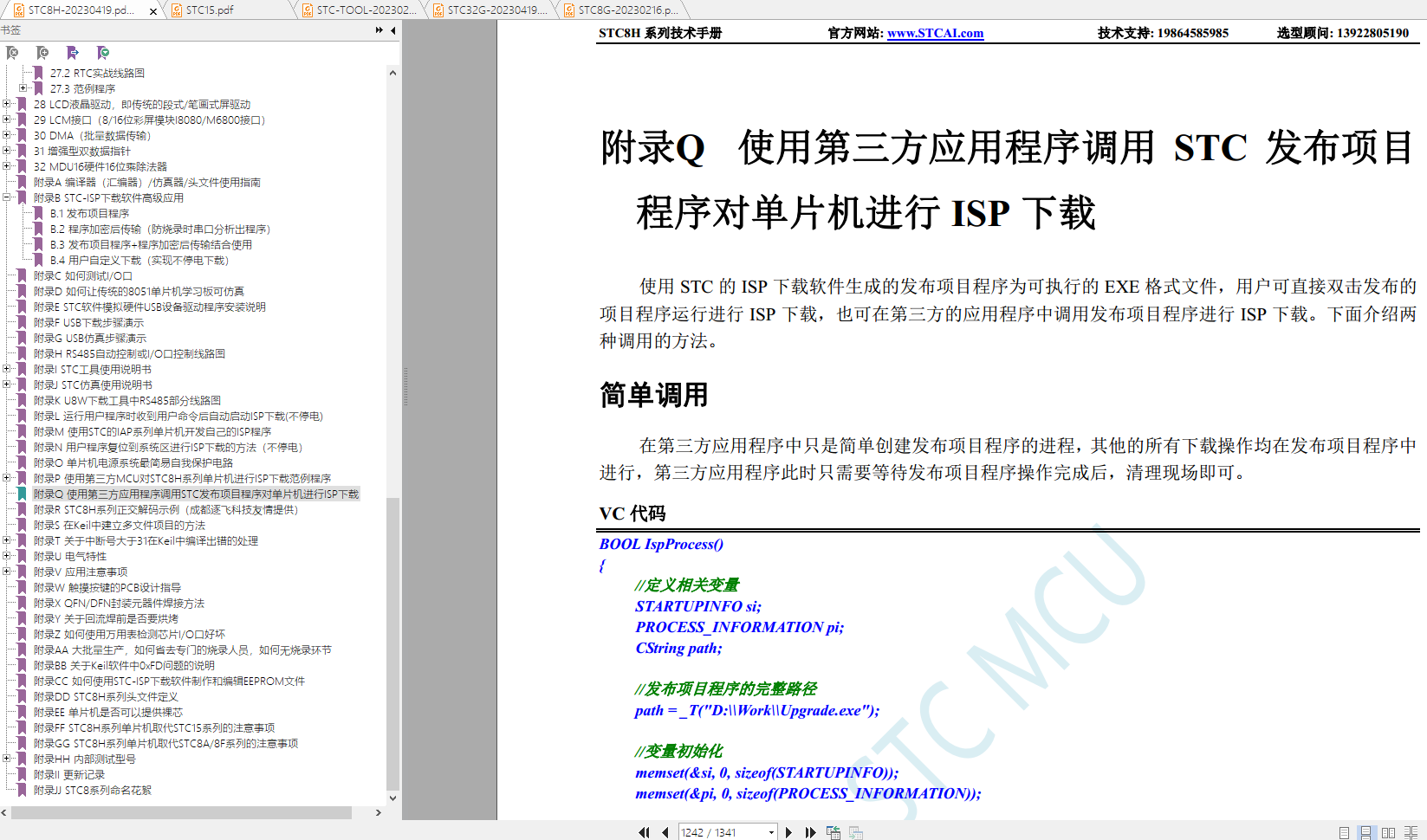Screen dimensions: 1427x840
Task: Open the bookmark options dropdown icon
Action: (103, 53)
